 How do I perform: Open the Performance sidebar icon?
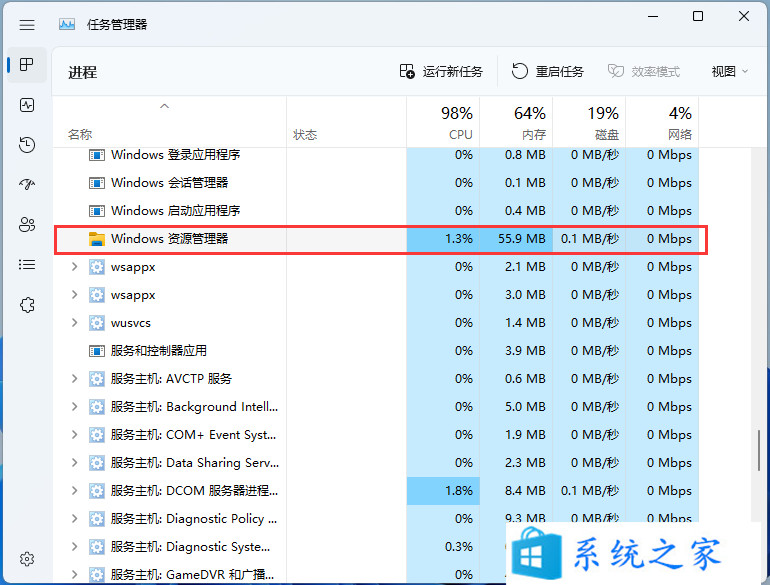tap(27, 105)
